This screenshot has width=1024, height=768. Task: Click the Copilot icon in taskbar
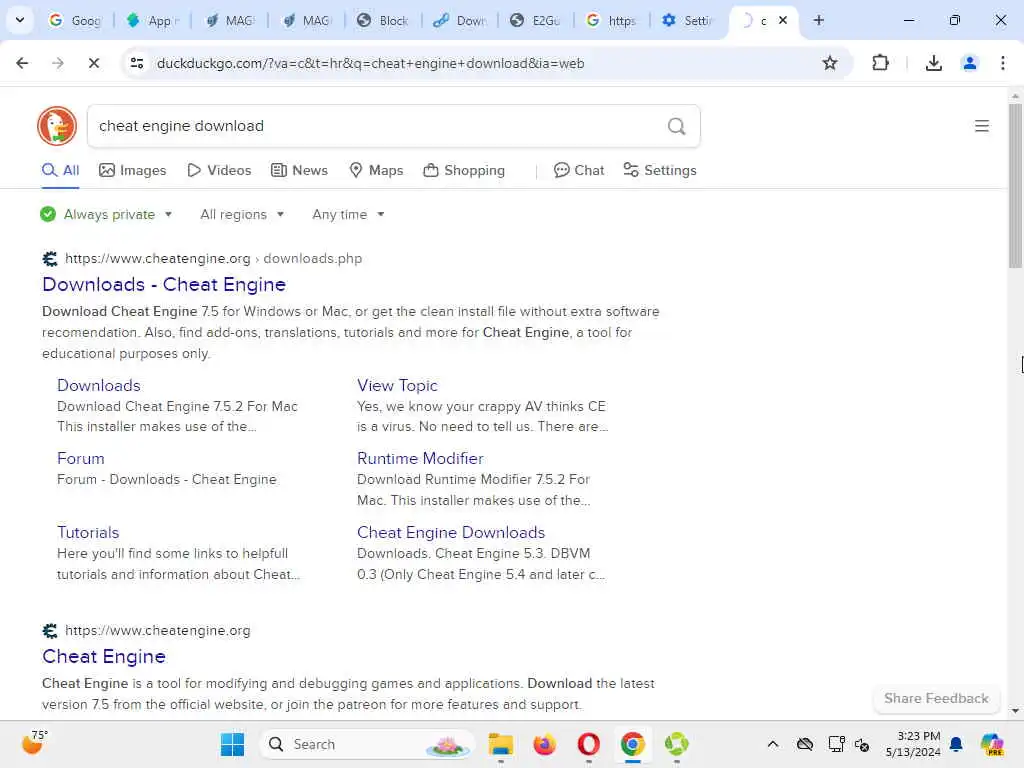992,744
